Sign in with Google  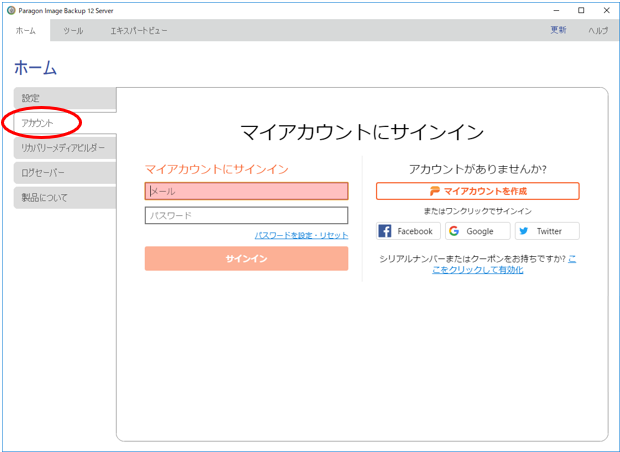[x=478, y=231]
